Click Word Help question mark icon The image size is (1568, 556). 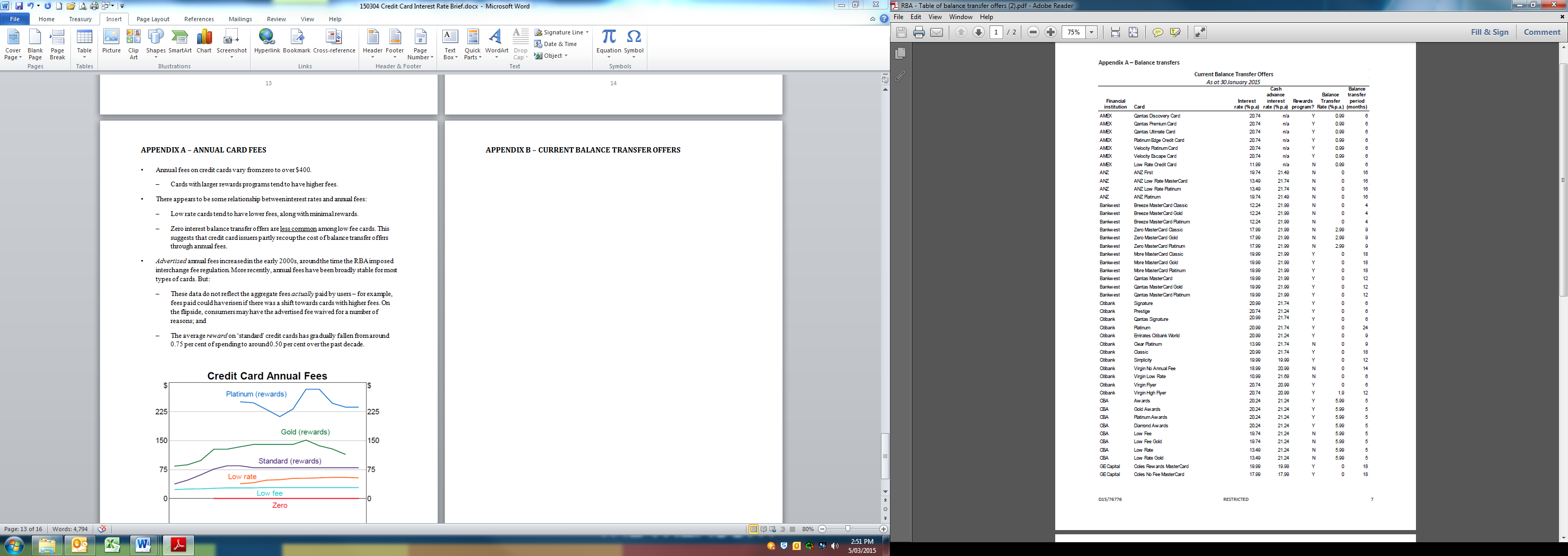coord(884,19)
